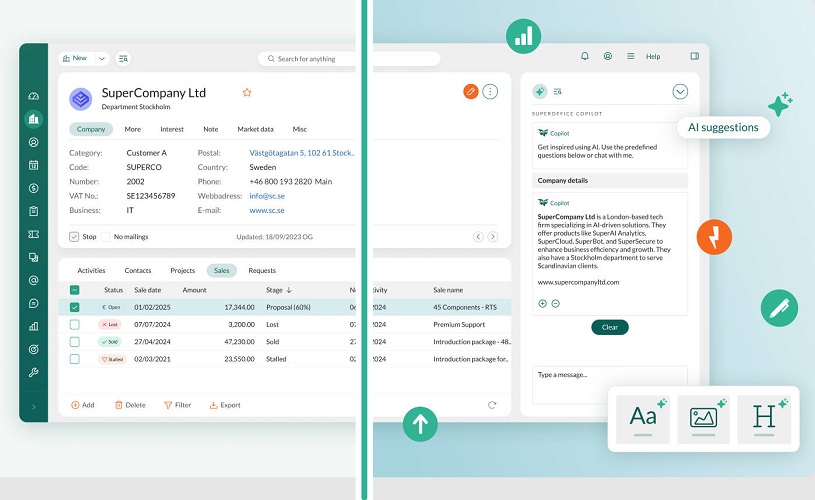Click the New button
This screenshot has width=815, height=500.
coord(76,58)
